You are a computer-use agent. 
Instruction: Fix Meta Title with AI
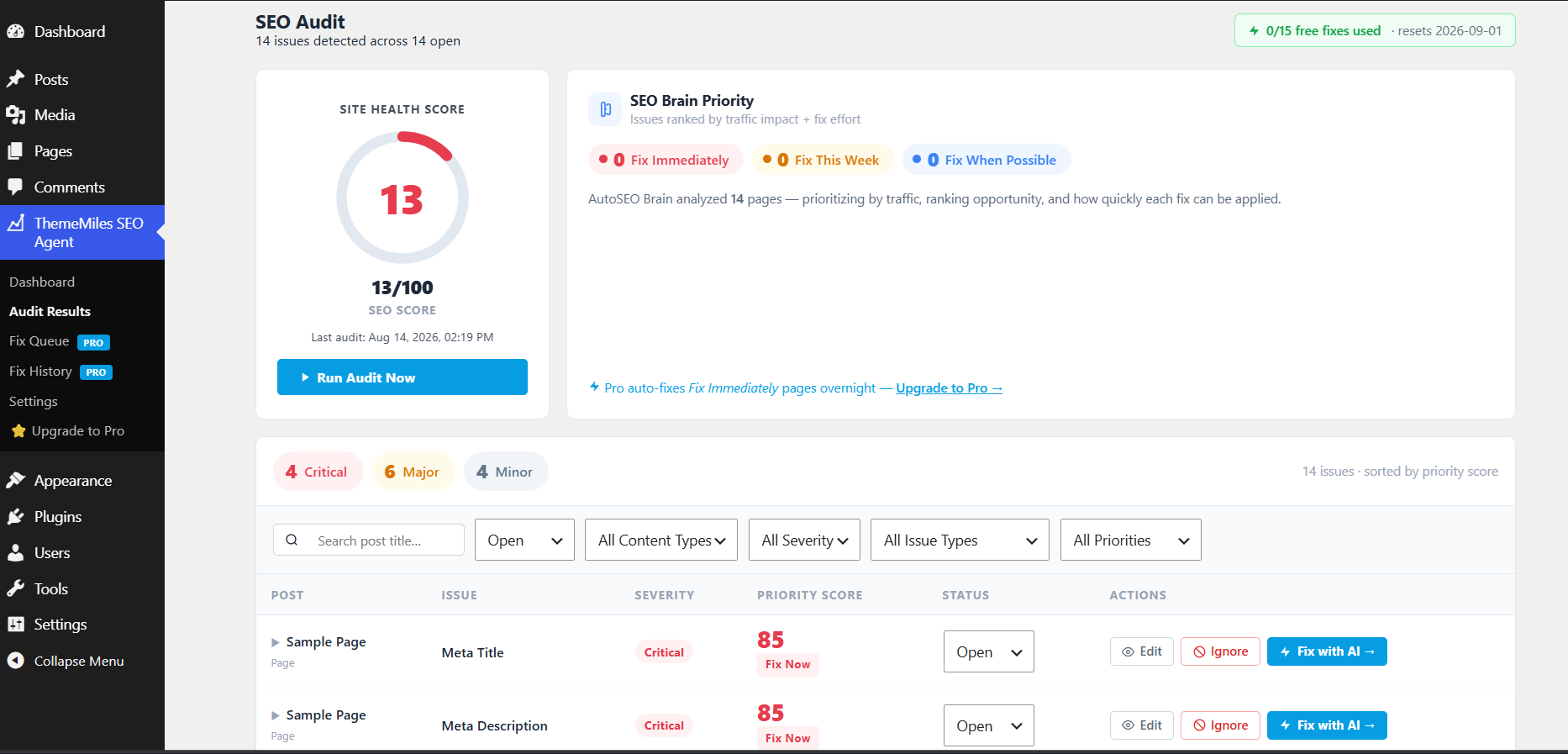pyautogui.click(x=1327, y=651)
